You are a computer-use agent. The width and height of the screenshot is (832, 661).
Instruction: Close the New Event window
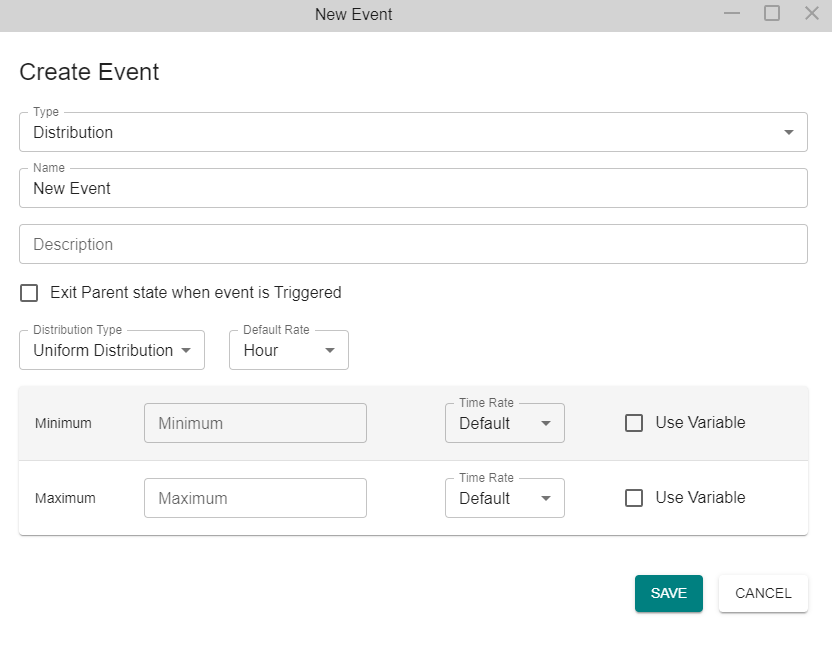pos(812,14)
